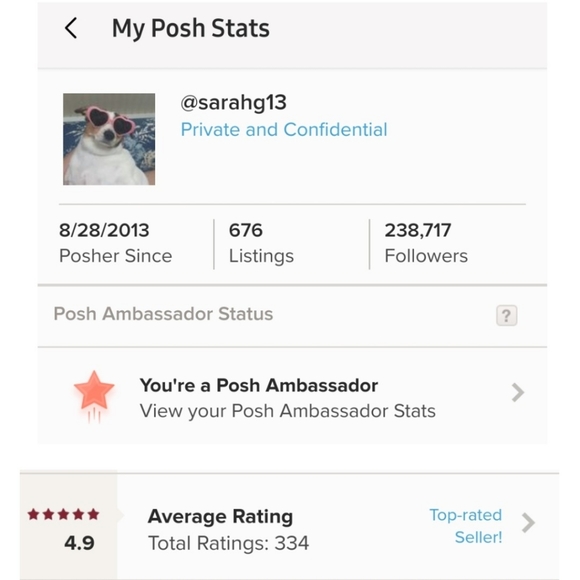This screenshot has height=580, width=580.
Task: Open You're a Posh Ambassador row
Action: [292, 396]
